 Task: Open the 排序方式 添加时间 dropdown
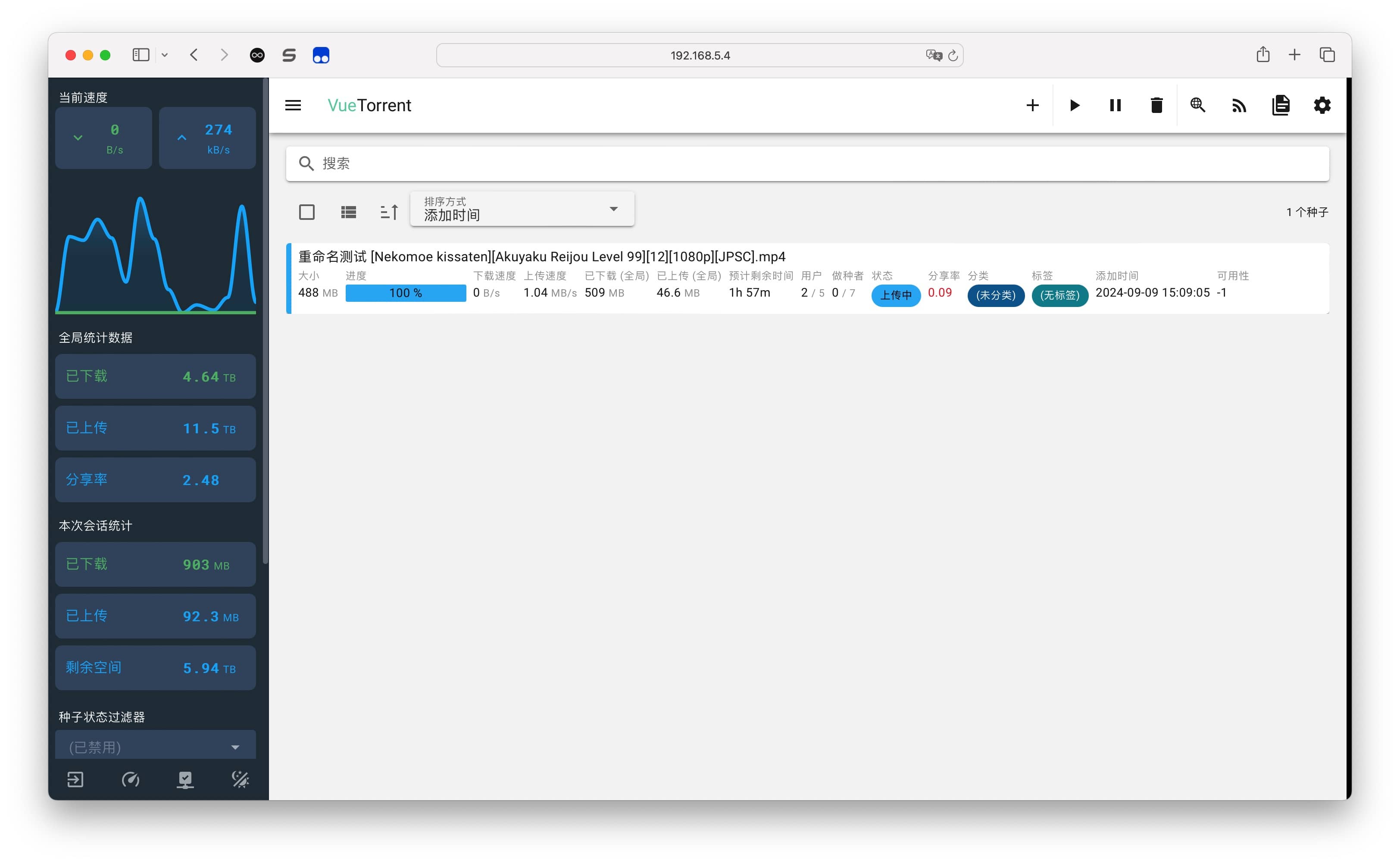(522, 209)
